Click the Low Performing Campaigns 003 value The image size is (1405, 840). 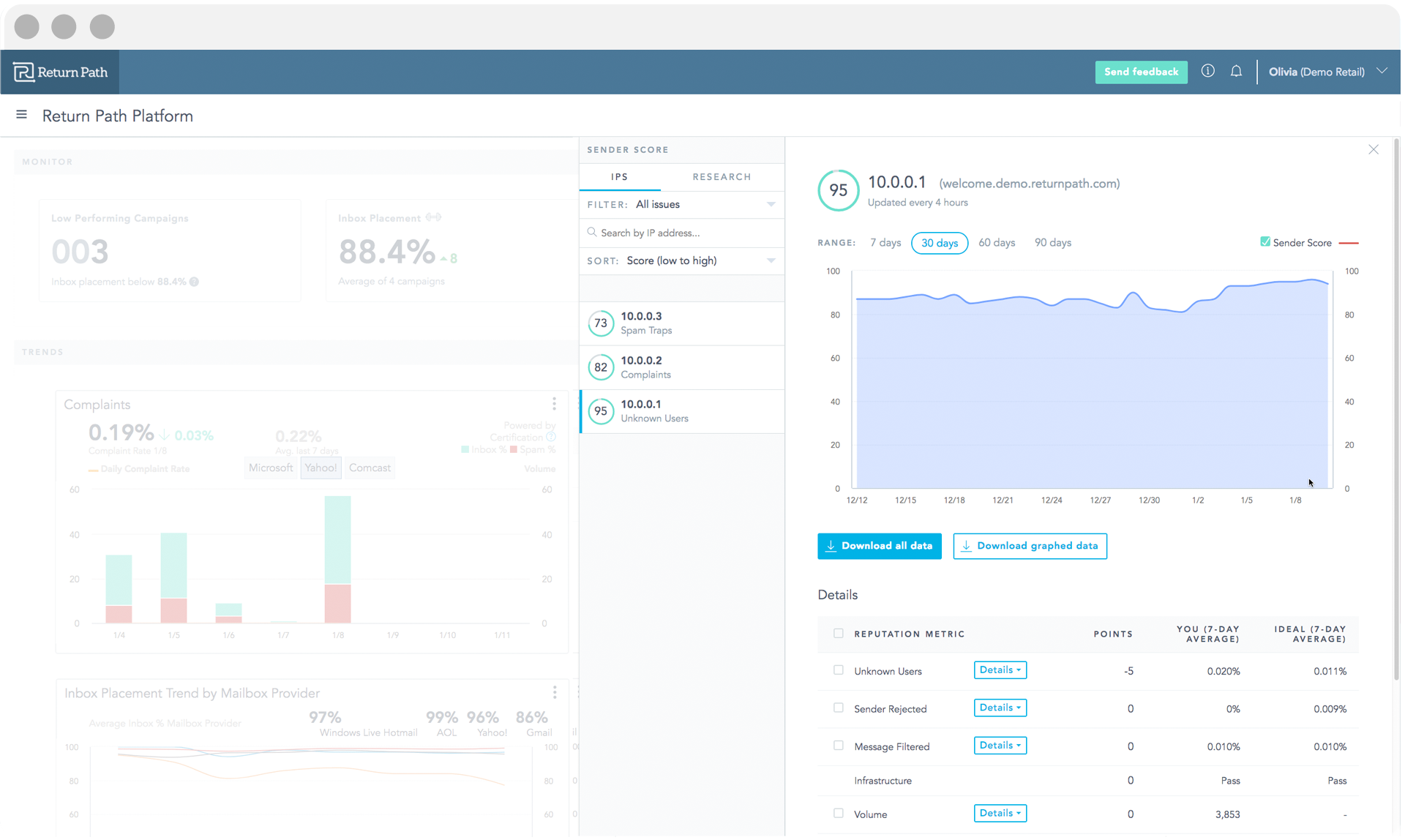(80, 252)
